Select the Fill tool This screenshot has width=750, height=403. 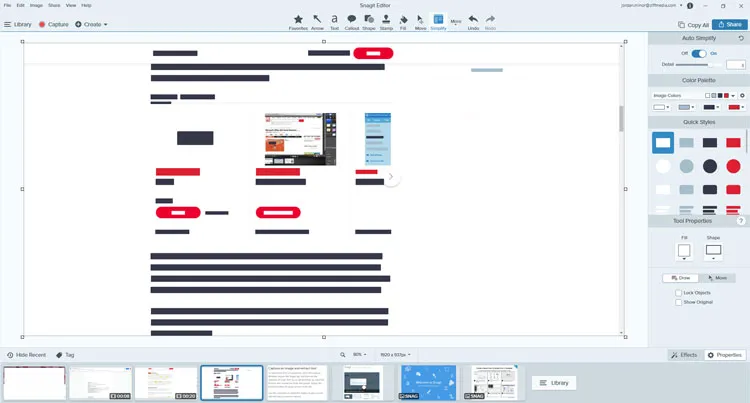pos(403,22)
